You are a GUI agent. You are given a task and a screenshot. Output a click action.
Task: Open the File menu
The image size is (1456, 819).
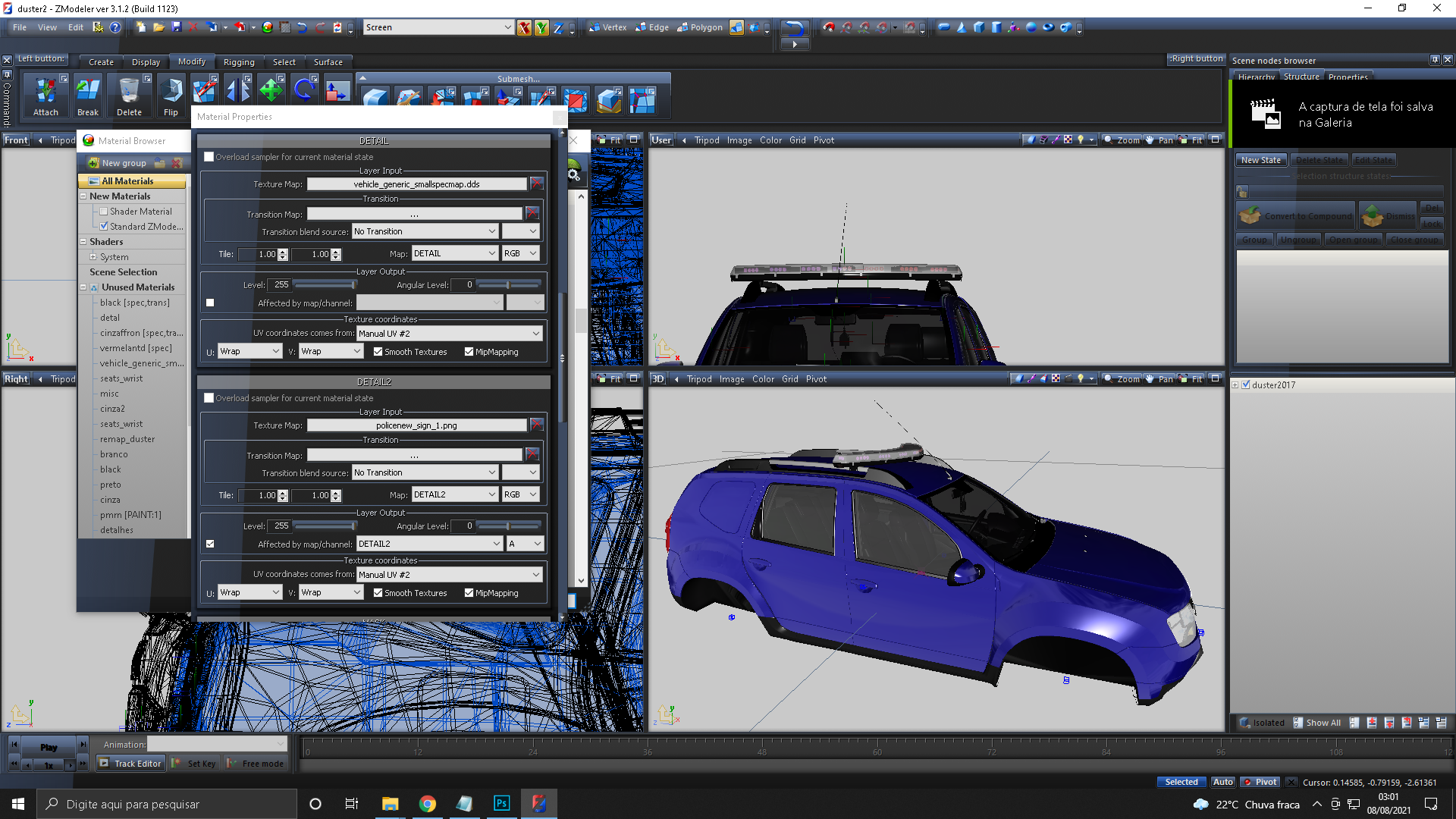20,27
